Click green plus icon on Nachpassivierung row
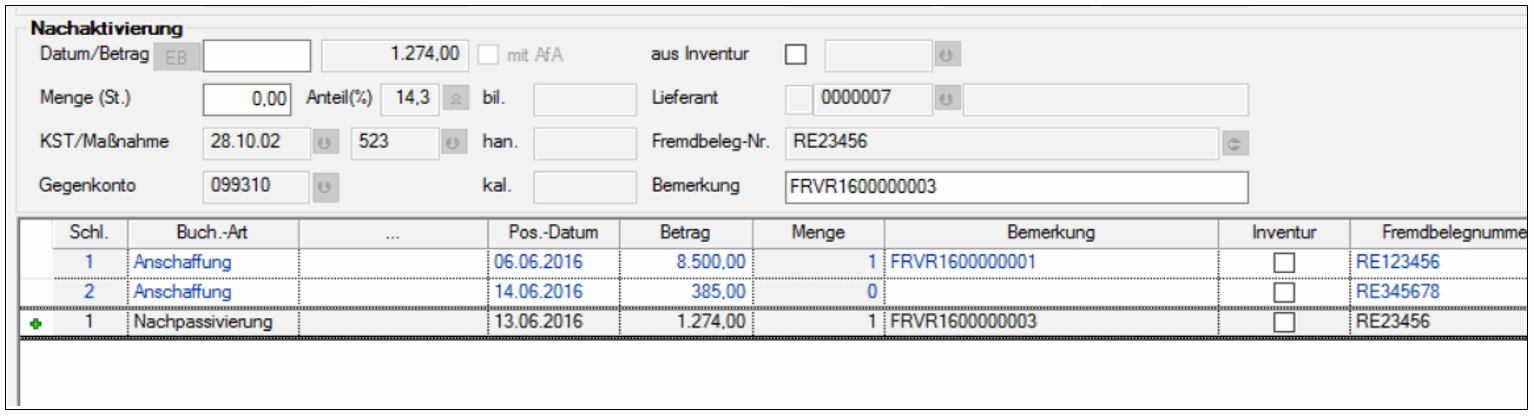Viewport: 1534px width, 416px height. click(x=35, y=323)
